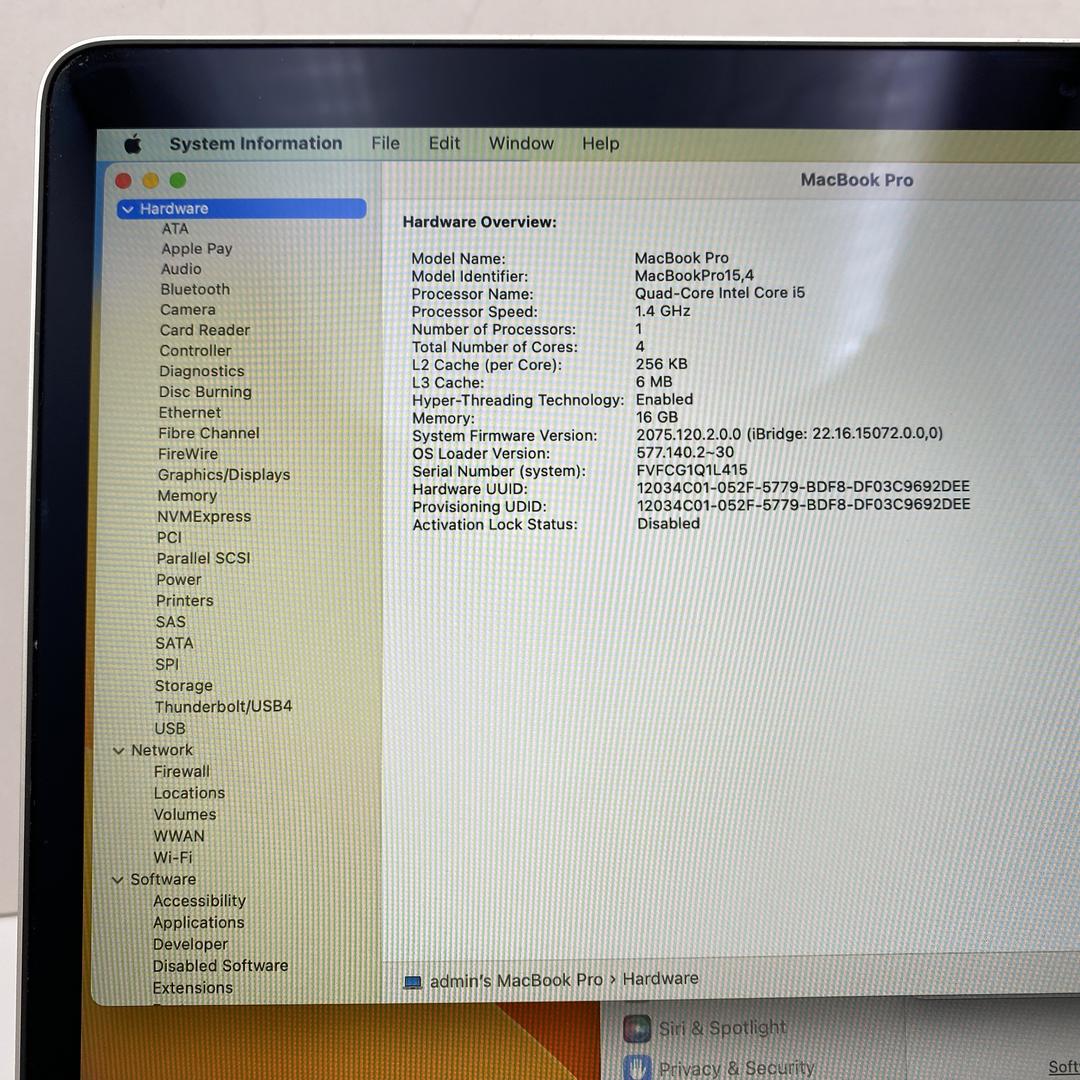Open the File menu
The height and width of the screenshot is (1080, 1080).
pyautogui.click(x=385, y=143)
